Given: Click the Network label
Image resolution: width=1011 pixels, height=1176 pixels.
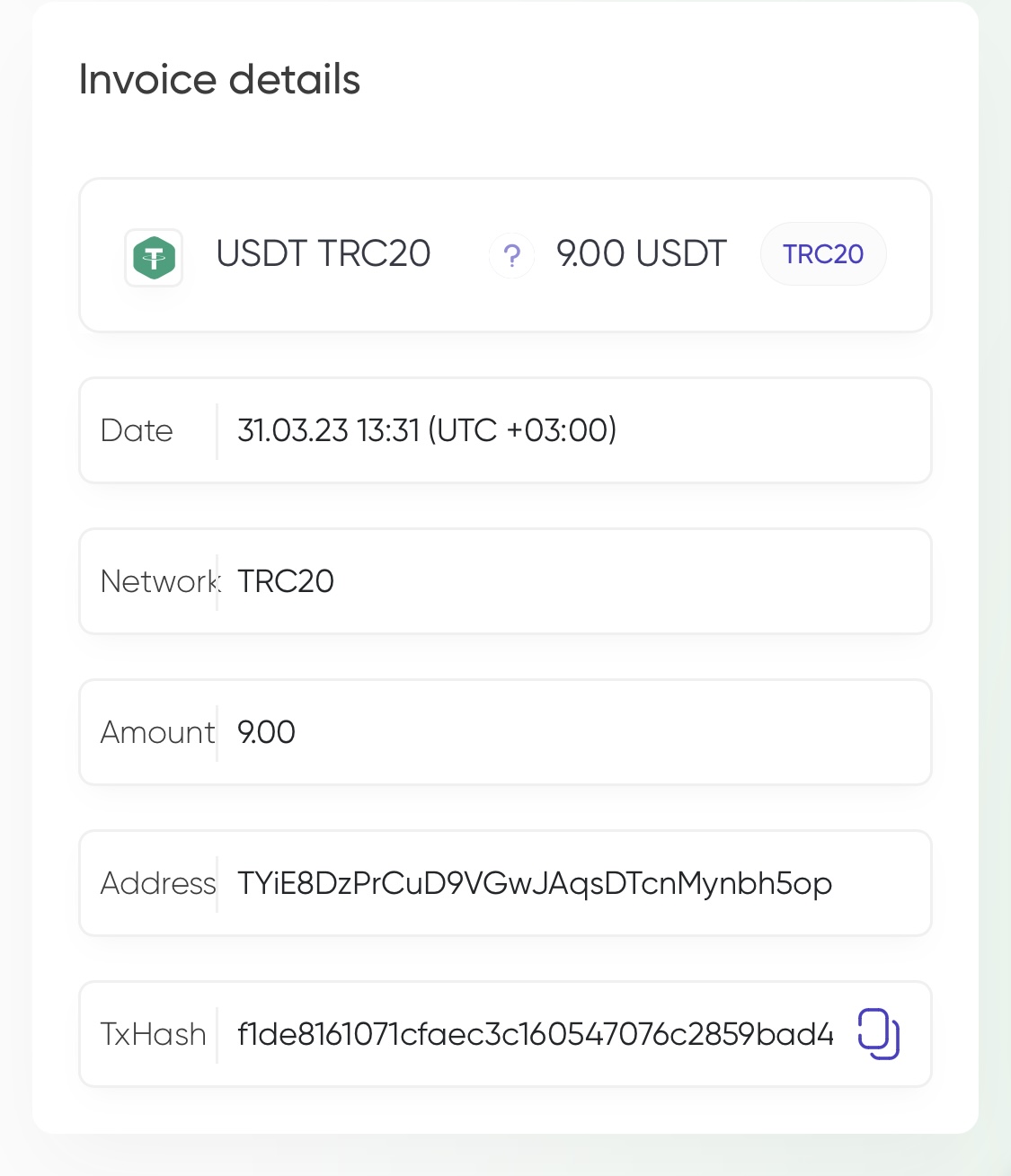Looking at the screenshot, I should tap(159, 581).
